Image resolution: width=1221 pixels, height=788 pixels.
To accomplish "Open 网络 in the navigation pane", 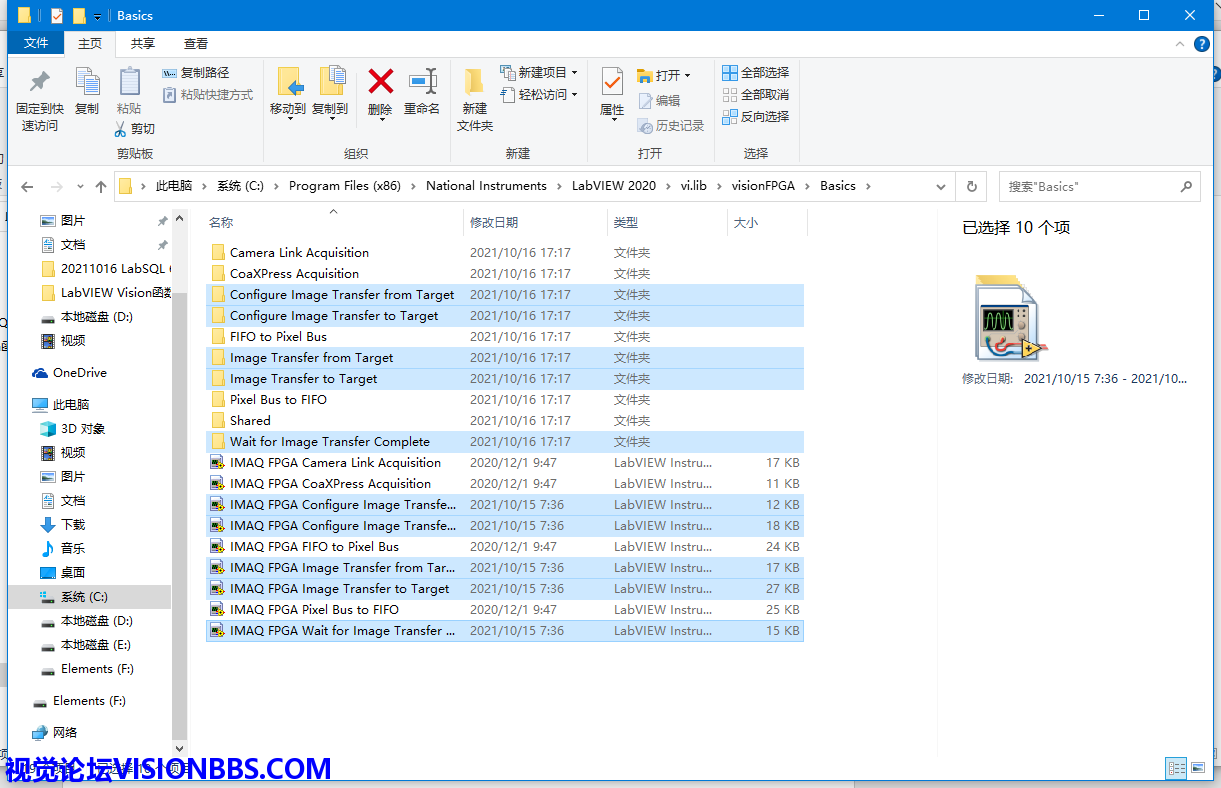I will click(54, 732).
